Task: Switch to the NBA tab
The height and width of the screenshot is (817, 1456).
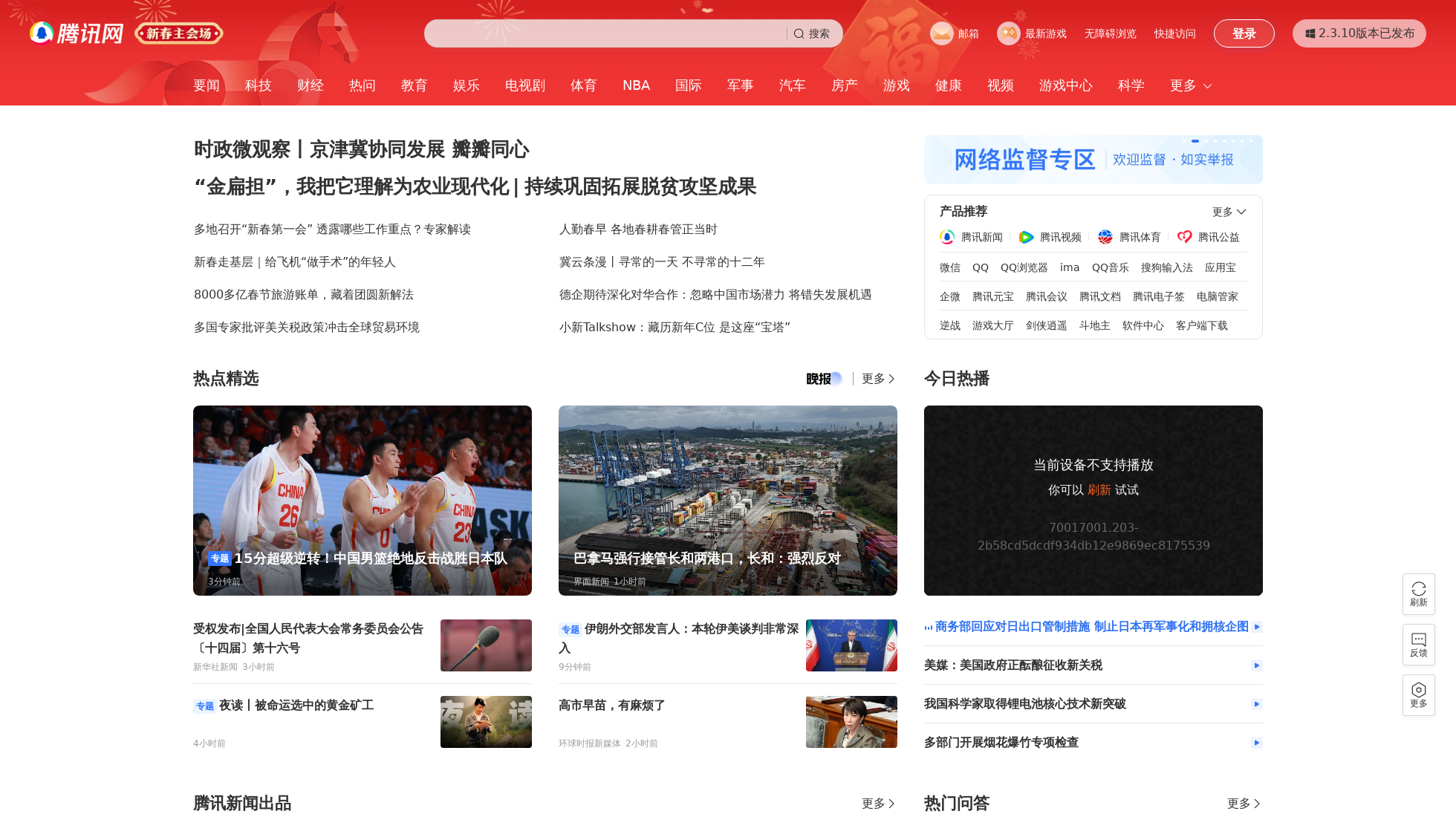Action: tap(636, 85)
